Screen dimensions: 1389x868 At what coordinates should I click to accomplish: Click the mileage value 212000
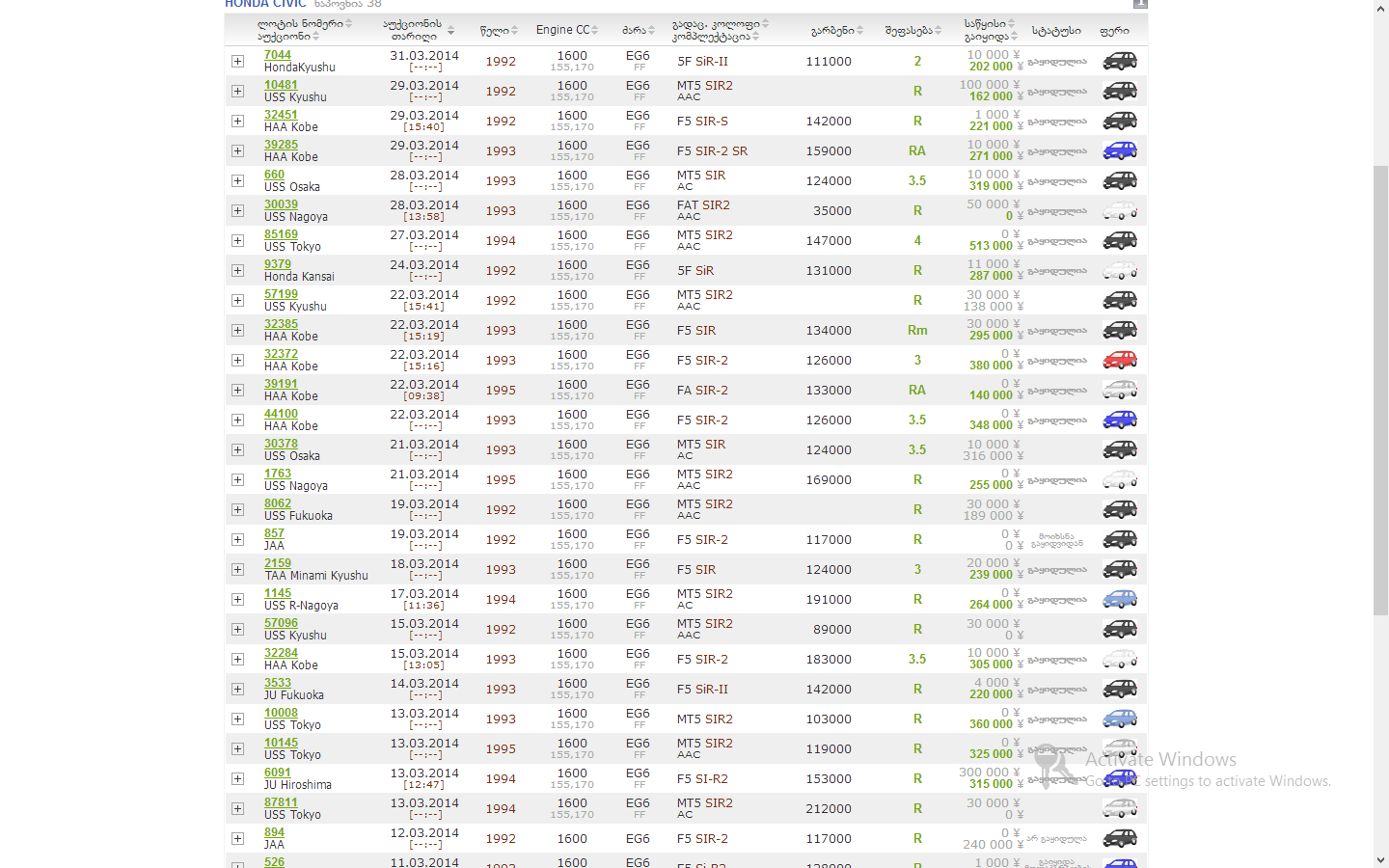[829, 808]
